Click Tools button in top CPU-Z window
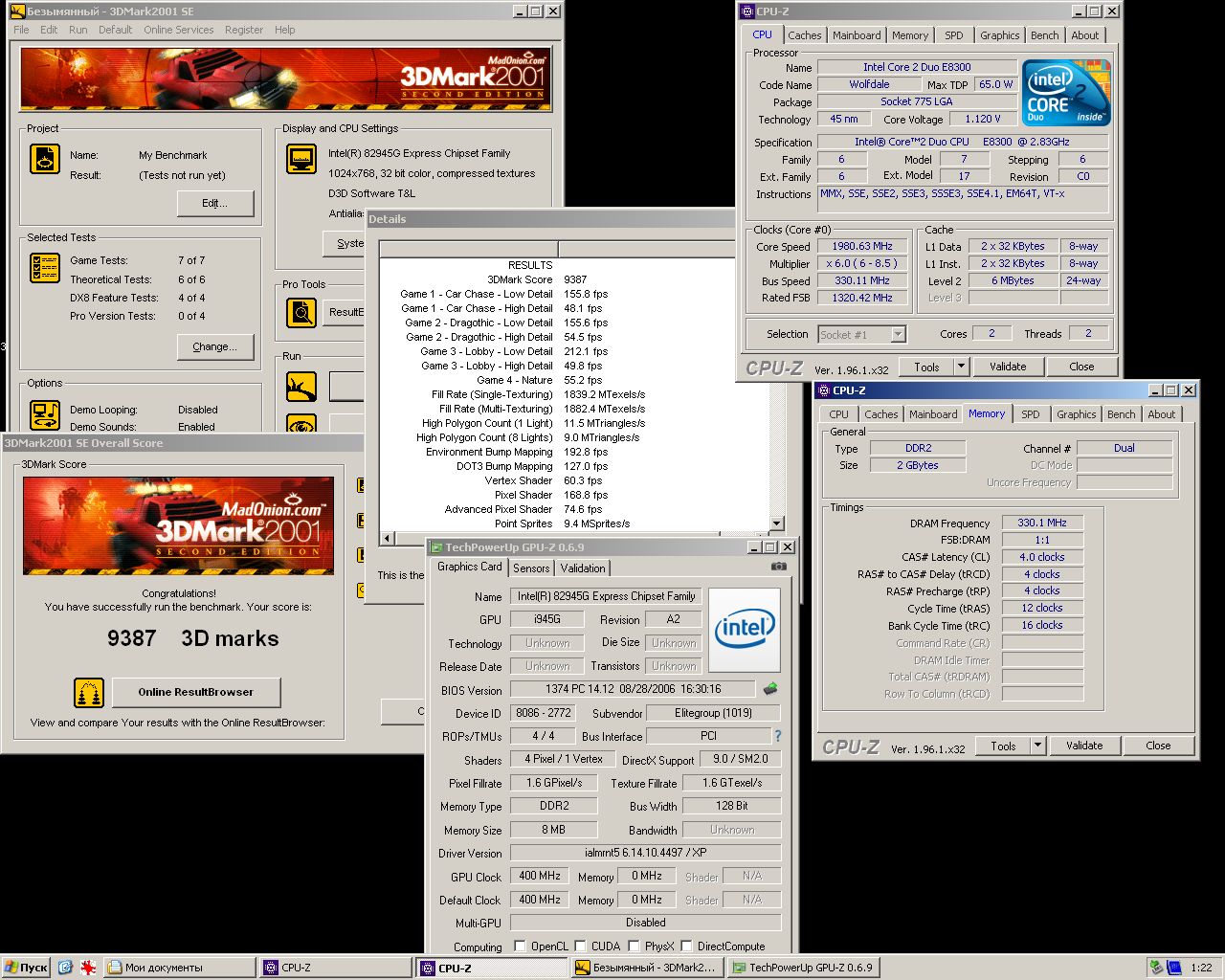 926,367
